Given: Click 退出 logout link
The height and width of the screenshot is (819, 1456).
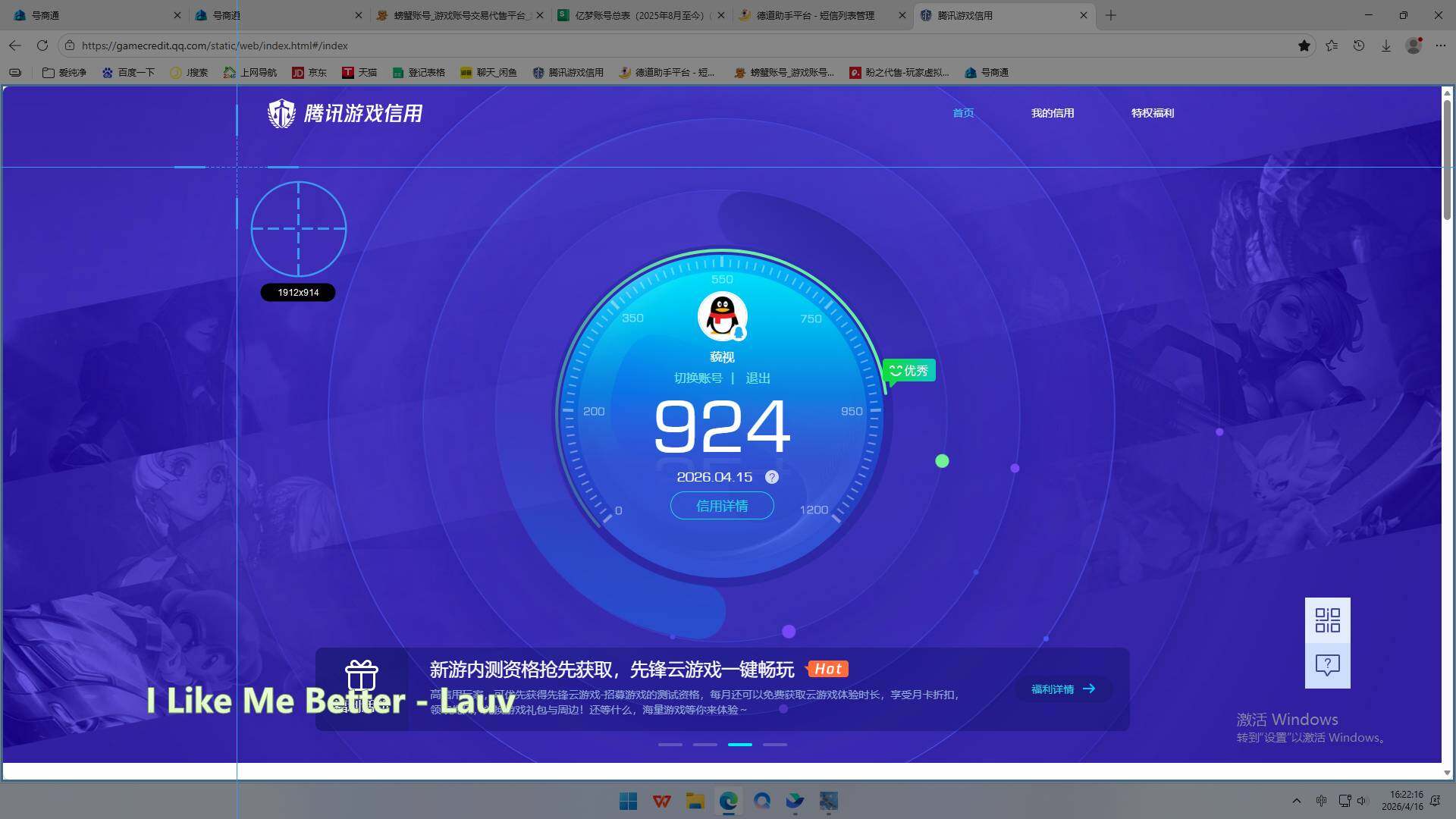Looking at the screenshot, I should [758, 378].
